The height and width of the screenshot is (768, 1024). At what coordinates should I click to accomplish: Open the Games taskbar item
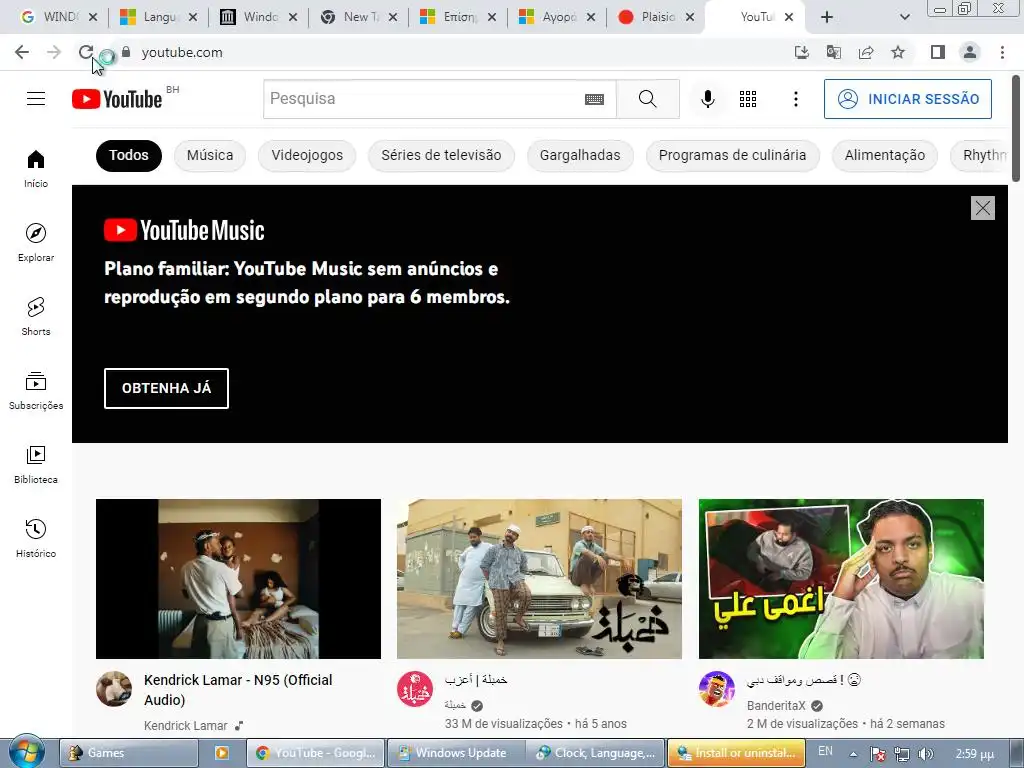pos(129,753)
